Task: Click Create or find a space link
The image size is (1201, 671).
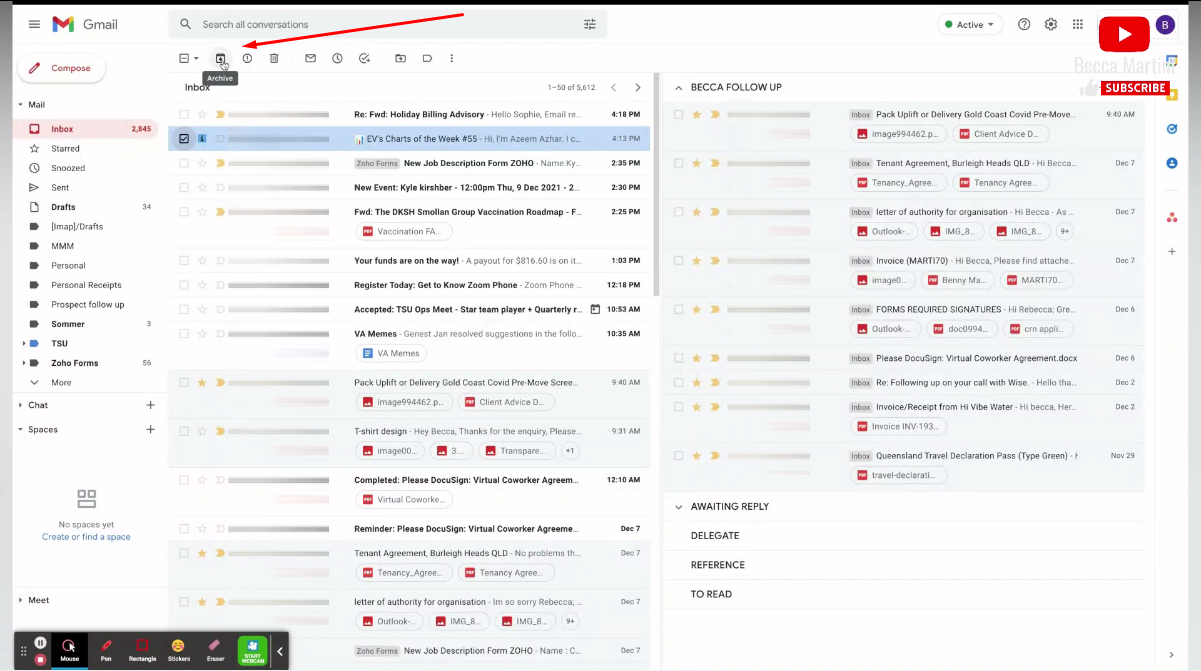Action: tap(86, 537)
